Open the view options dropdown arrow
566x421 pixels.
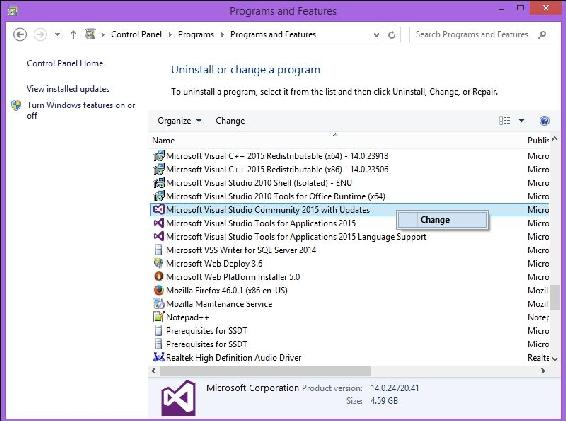521,121
